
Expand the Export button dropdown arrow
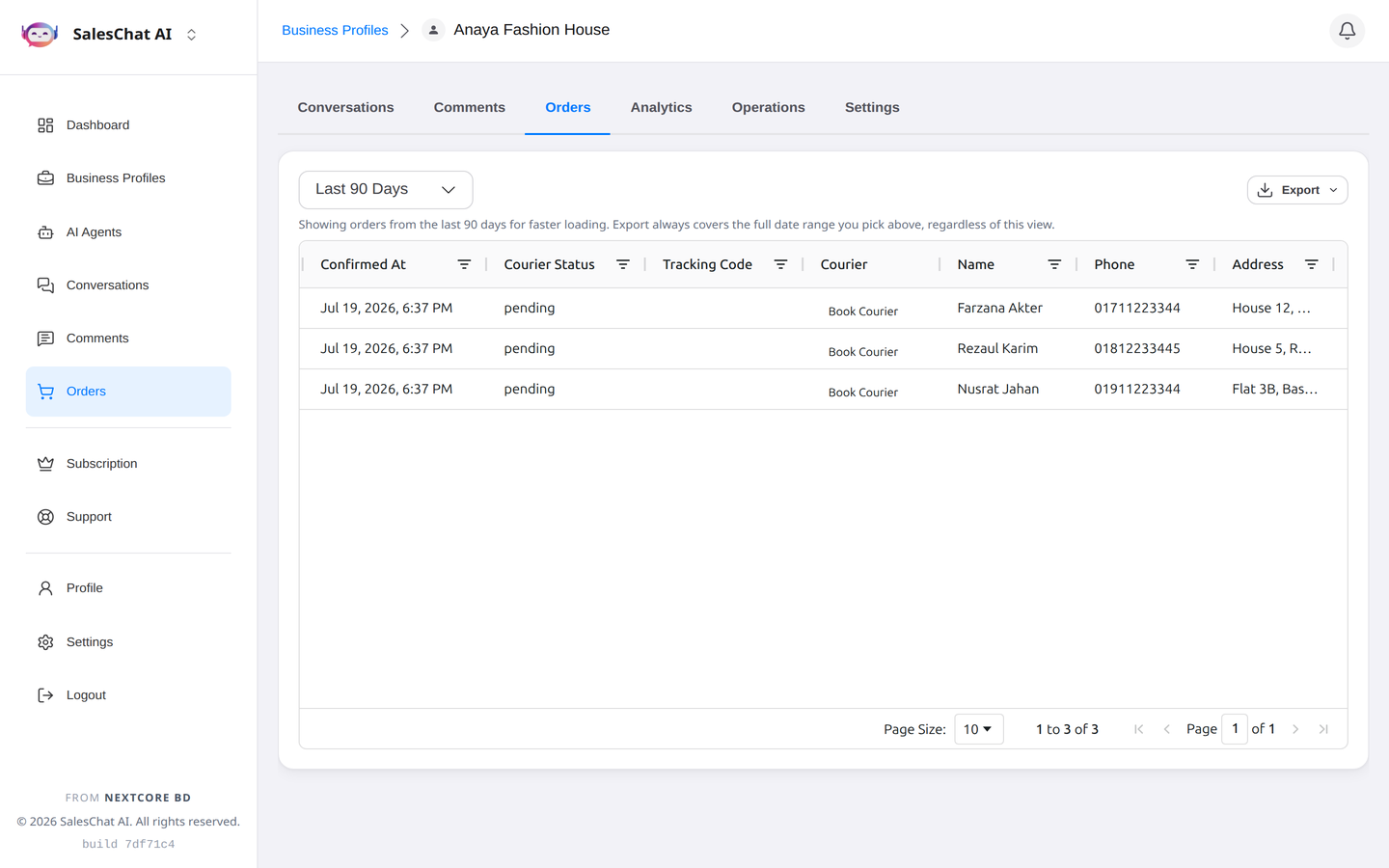(1334, 190)
